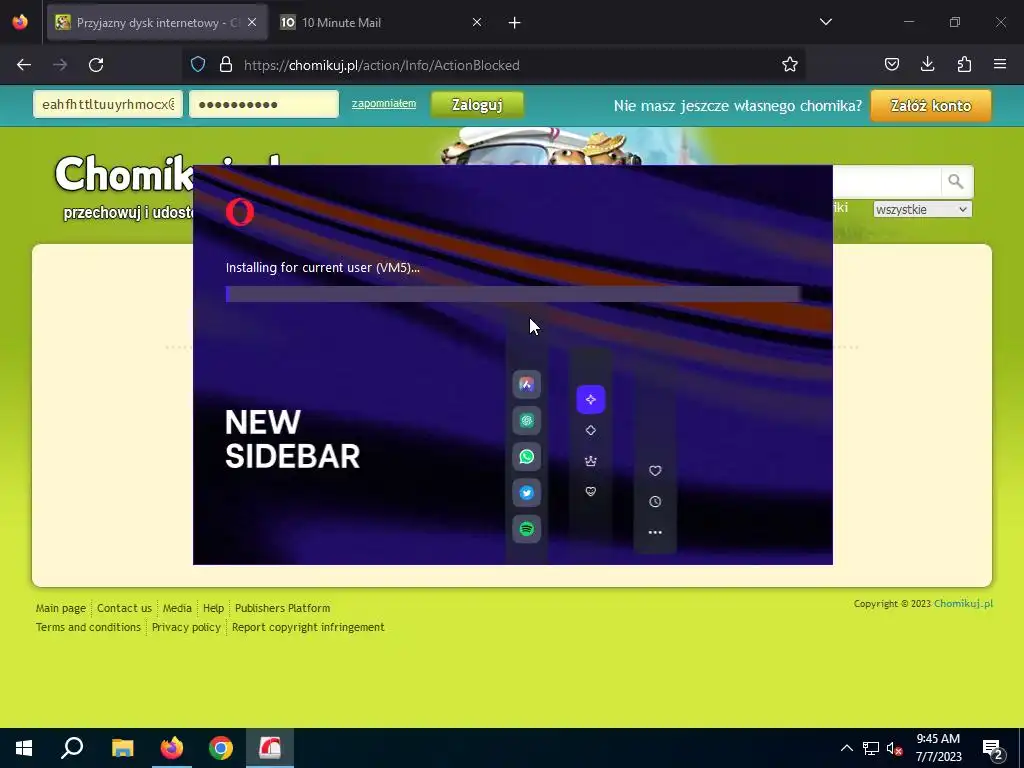Click the three dots icon in installer sidebar
1024x768 pixels.
[655, 533]
